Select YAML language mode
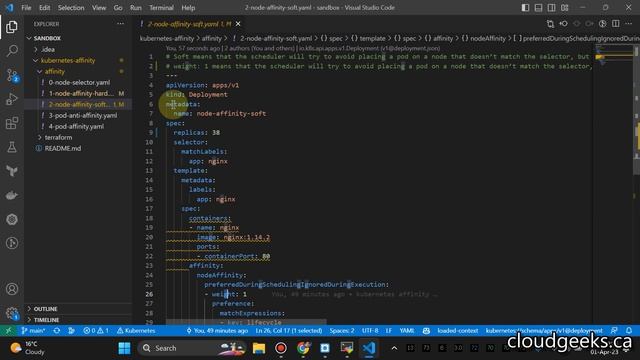The image size is (640, 360). 407,331
